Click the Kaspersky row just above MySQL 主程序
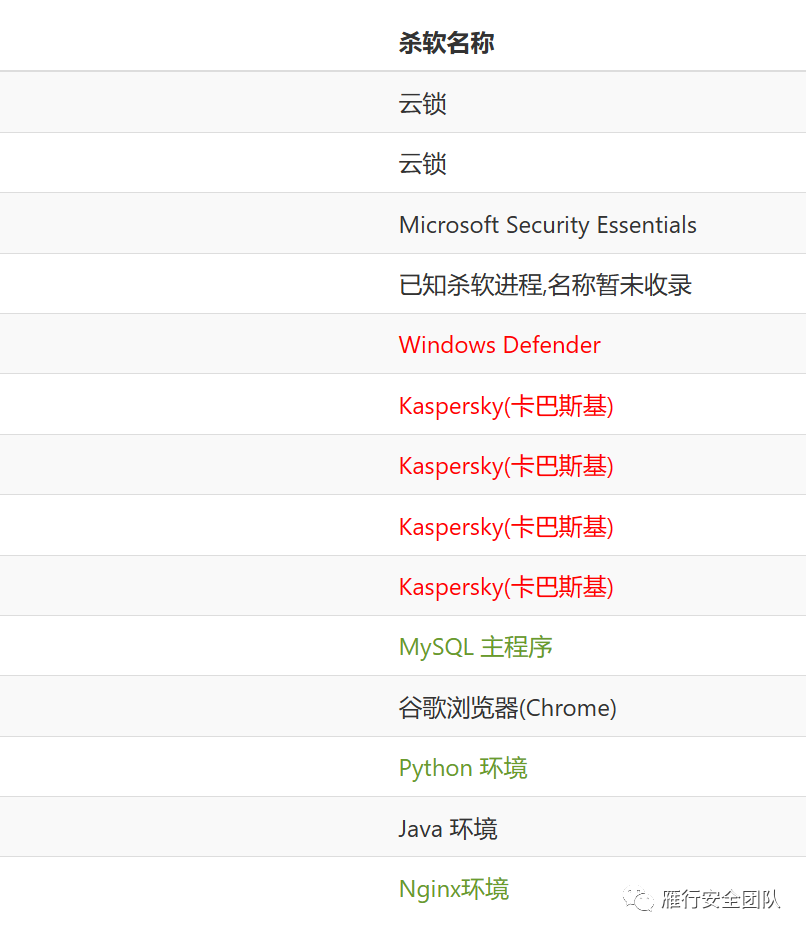 (x=403, y=586)
